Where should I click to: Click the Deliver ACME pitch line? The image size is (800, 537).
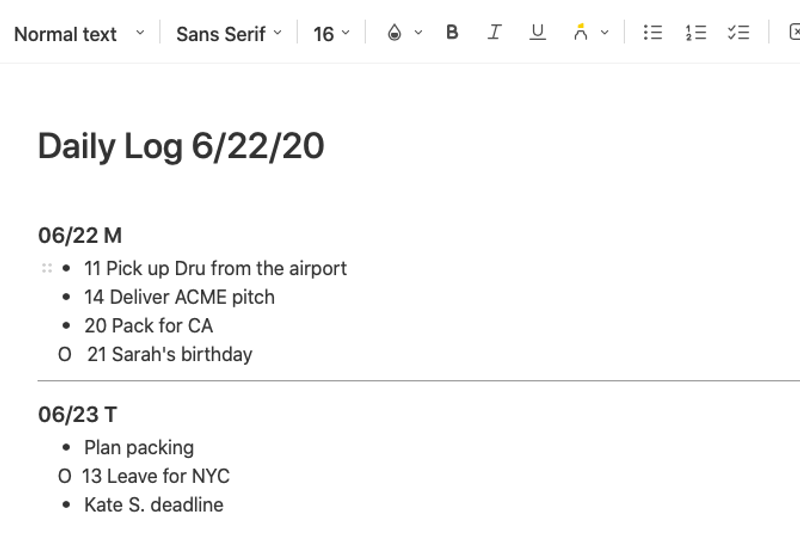[179, 297]
